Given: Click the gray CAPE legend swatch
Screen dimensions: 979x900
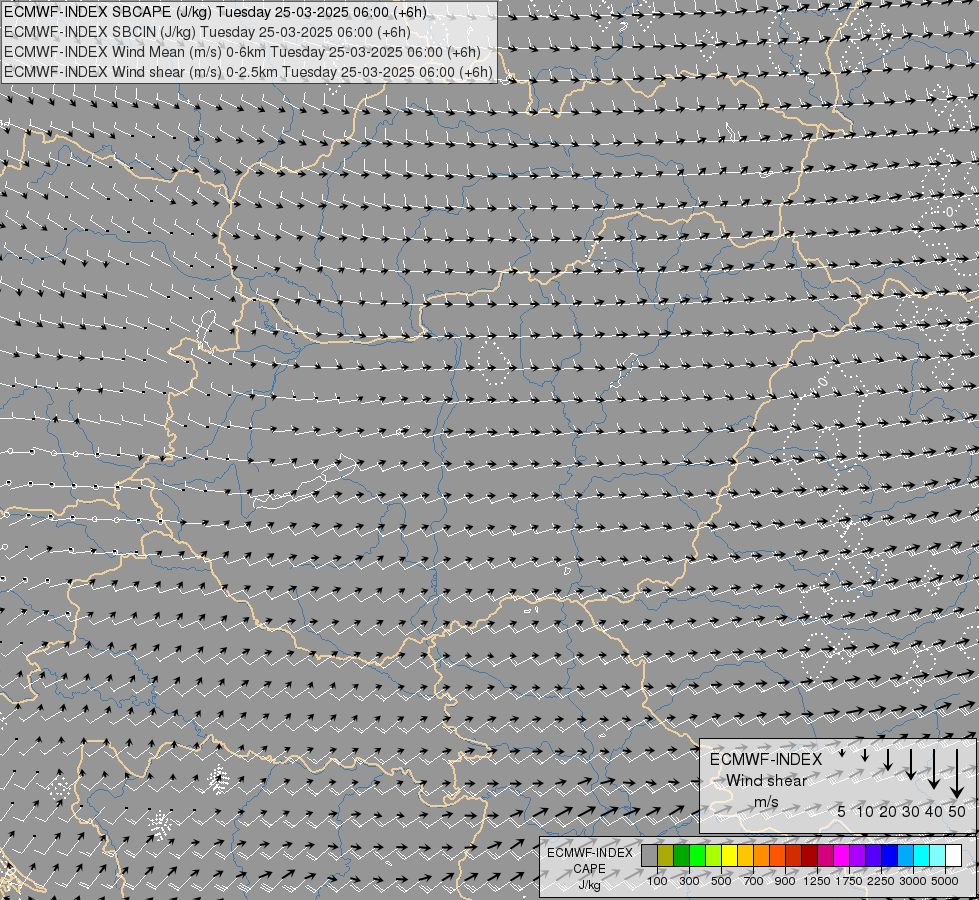Looking at the screenshot, I should [649, 856].
